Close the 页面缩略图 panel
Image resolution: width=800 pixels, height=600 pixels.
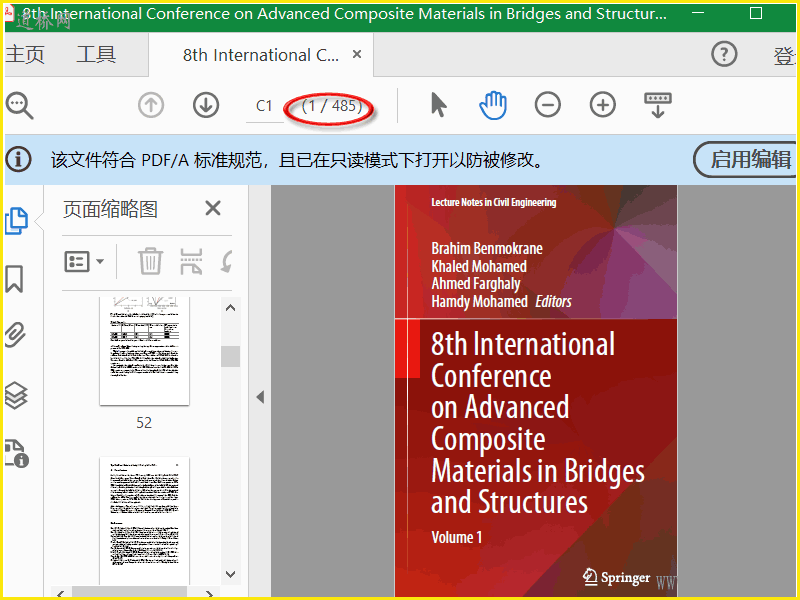click(x=213, y=208)
